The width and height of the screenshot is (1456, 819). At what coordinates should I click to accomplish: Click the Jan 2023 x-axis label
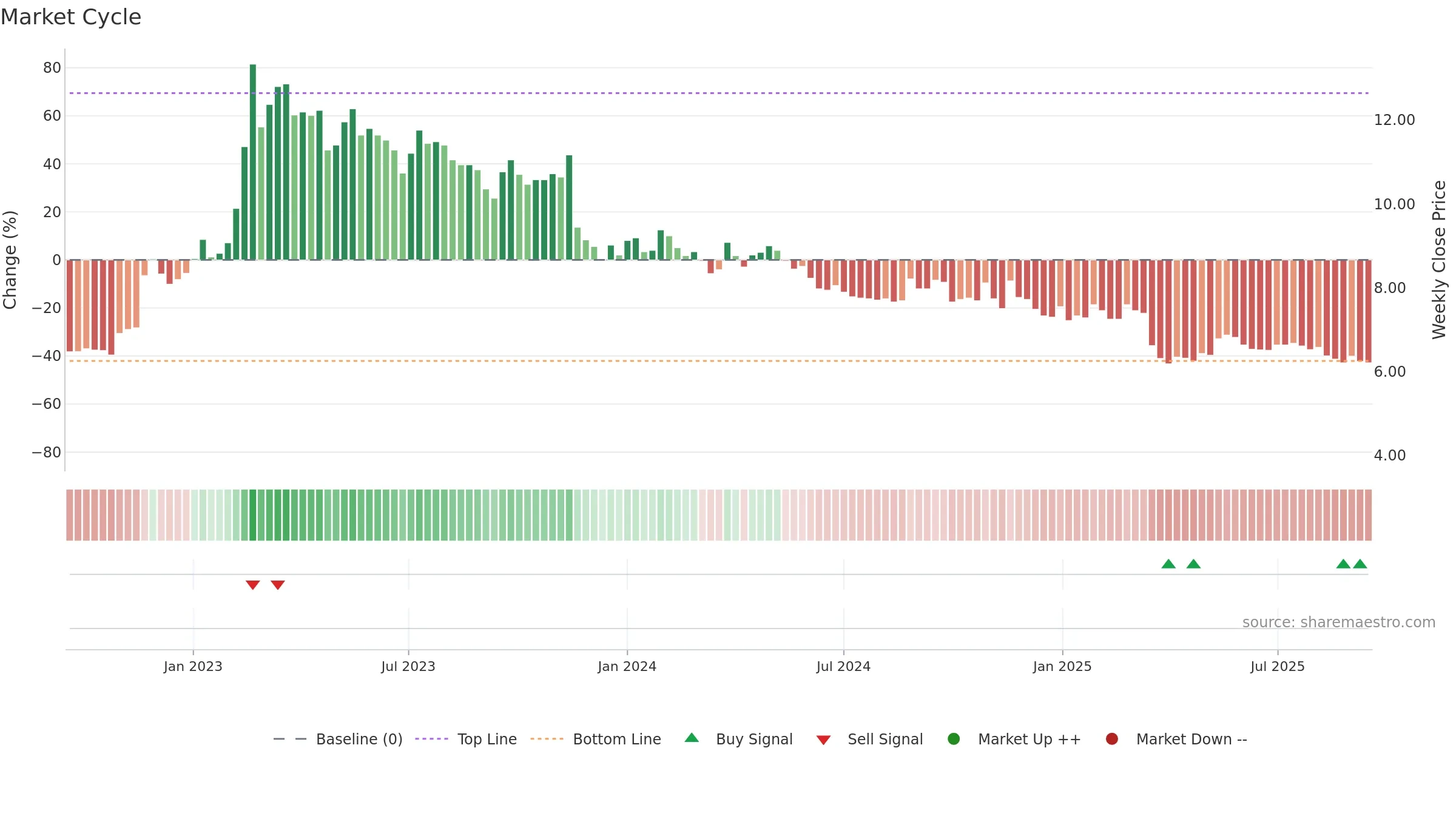coord(193,666)
